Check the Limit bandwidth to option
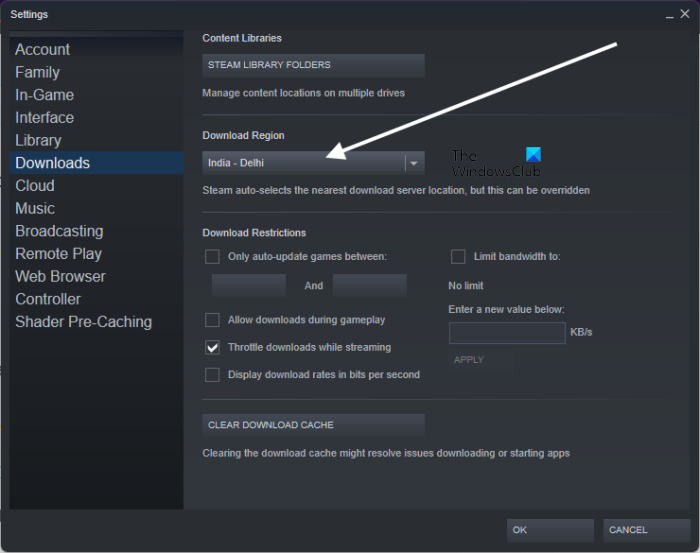This screenshot has width=700, height=553. [458, 256]
